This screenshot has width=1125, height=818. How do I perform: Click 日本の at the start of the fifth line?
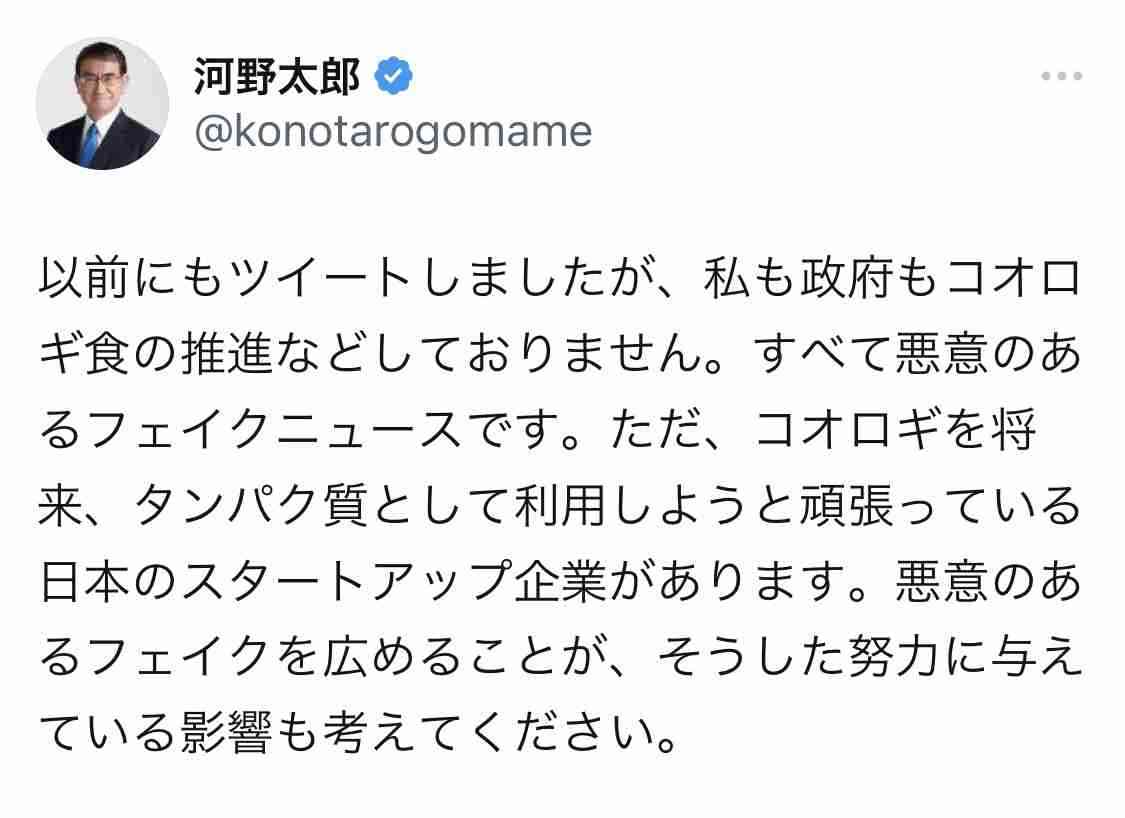click(x=108, y=581)
